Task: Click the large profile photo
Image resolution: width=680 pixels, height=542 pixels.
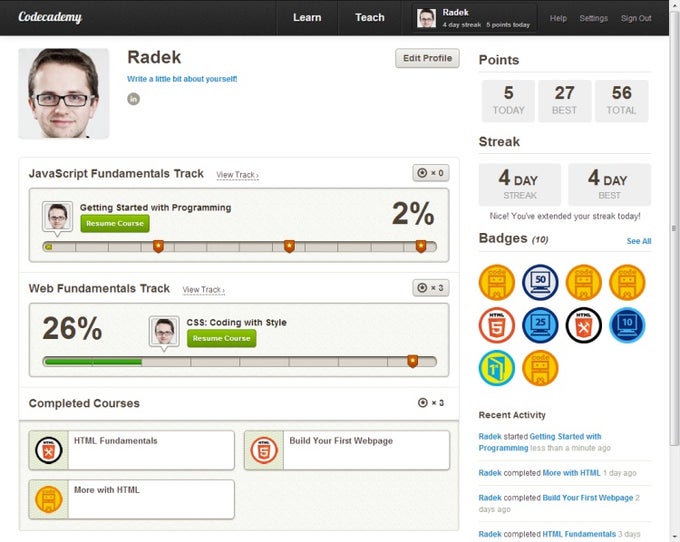Action: [x=64, y=93]
